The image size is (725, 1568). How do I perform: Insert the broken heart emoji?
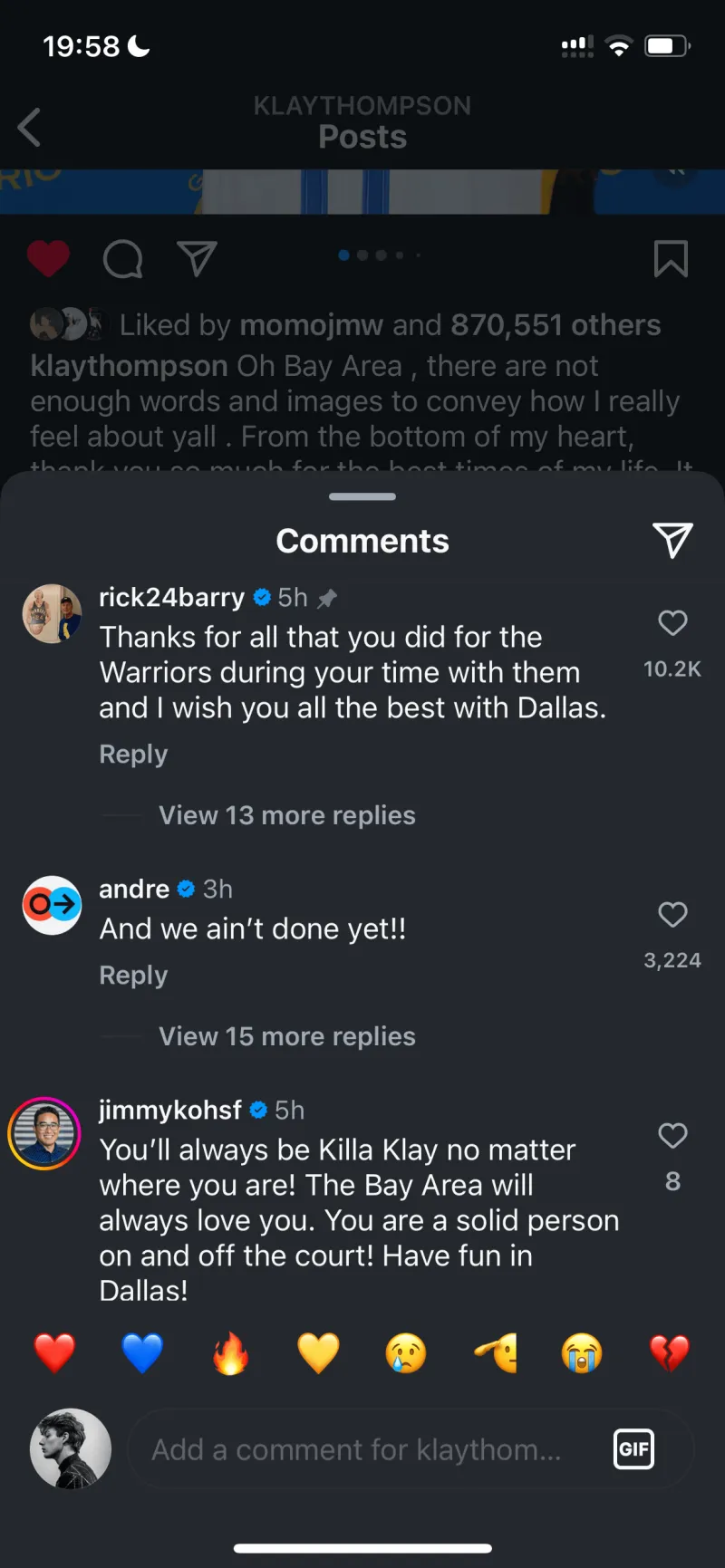[670, 1353]
